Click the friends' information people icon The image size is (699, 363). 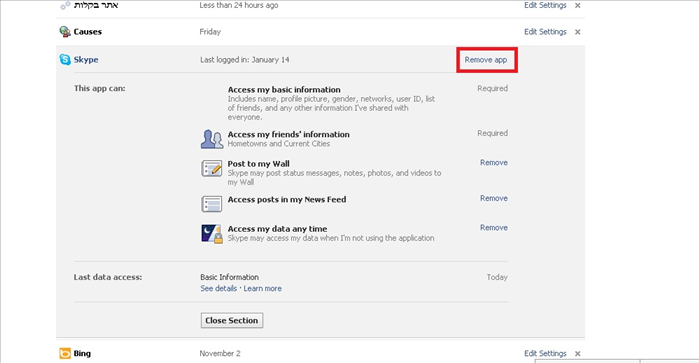(x=211, y=139)
